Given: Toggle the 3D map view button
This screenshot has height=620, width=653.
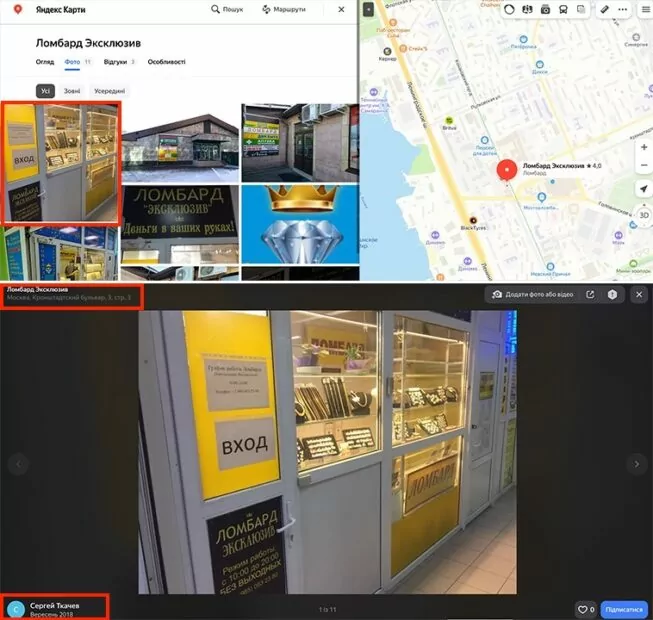Looking at the screenshot, I should [644, 215].
